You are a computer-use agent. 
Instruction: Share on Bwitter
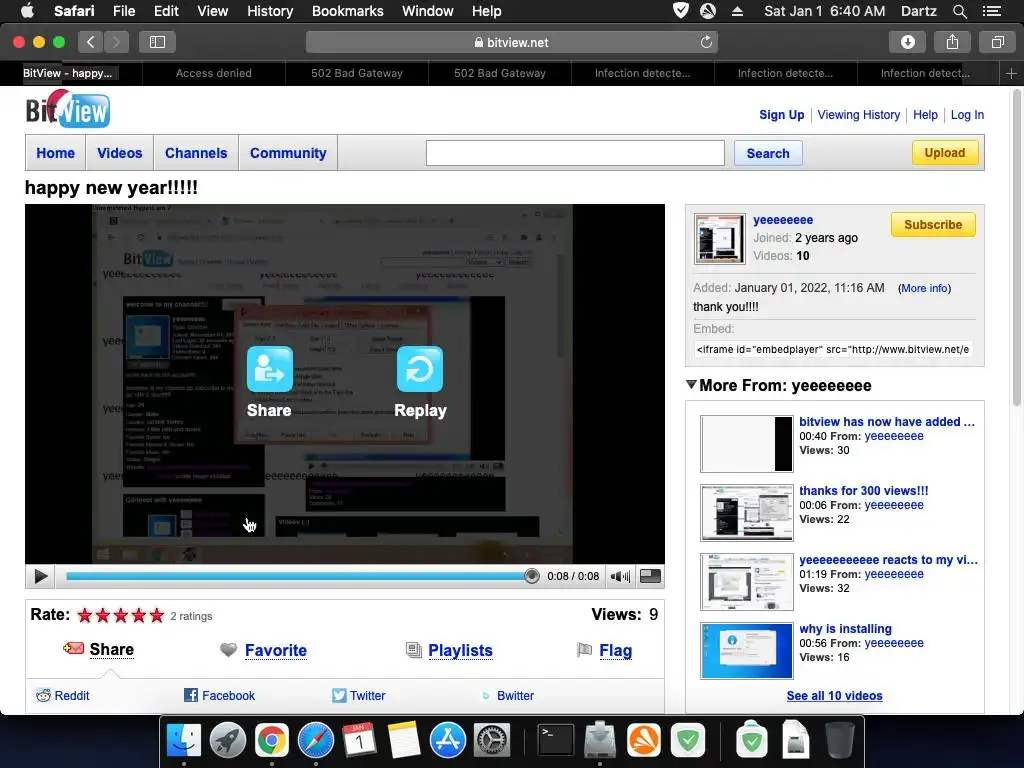507,696
